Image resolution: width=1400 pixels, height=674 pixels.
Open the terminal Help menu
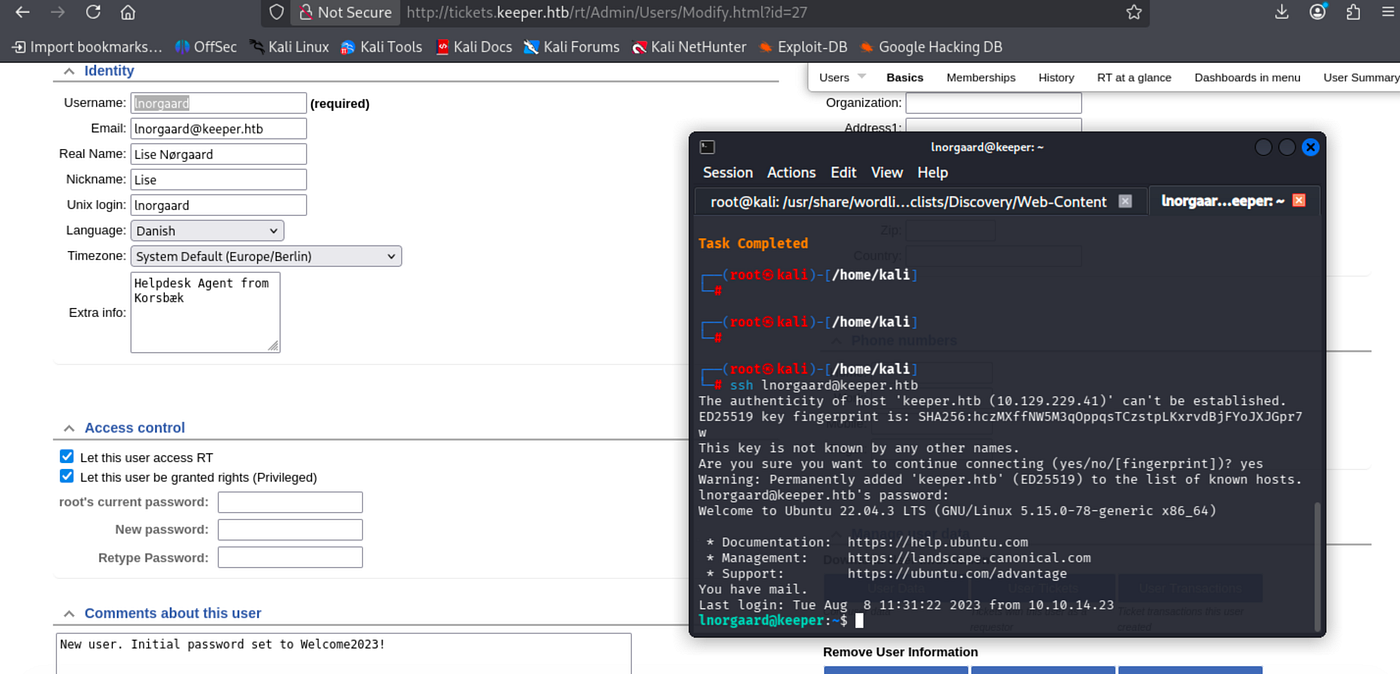pos(932,172)
